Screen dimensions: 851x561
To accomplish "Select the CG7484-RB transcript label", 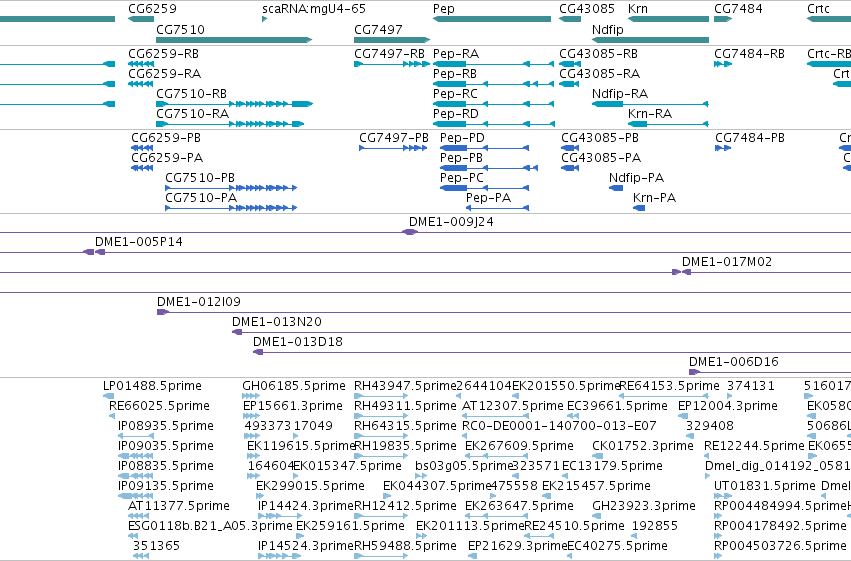I will point(750,54).
